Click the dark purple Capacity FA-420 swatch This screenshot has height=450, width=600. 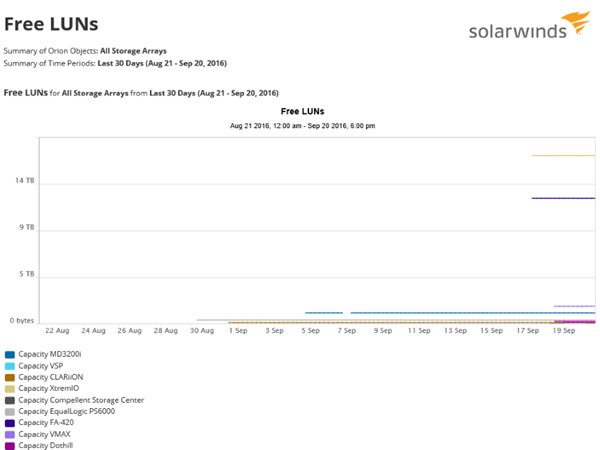coord(10,422)
